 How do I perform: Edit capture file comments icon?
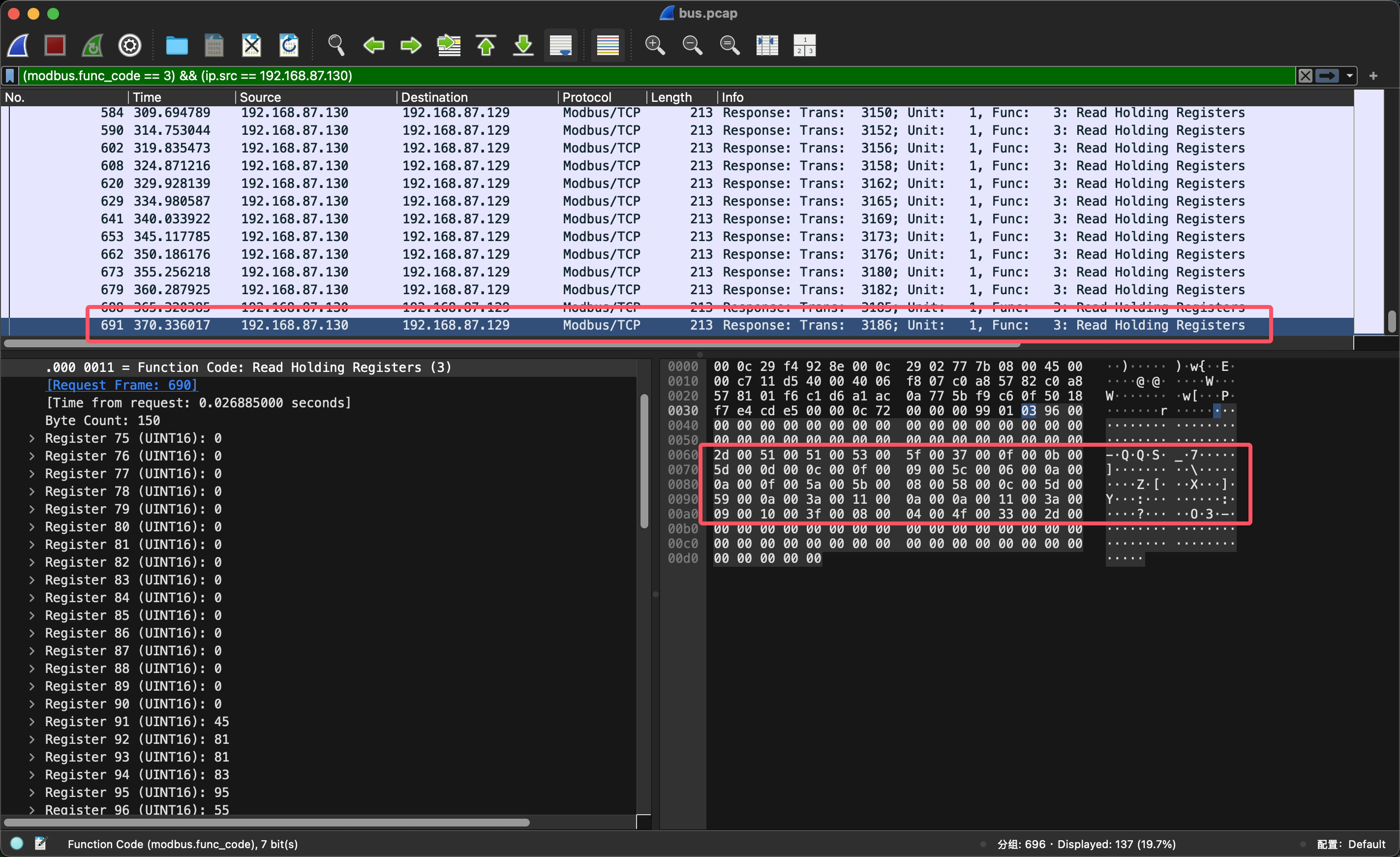click(x=40, y=843)
